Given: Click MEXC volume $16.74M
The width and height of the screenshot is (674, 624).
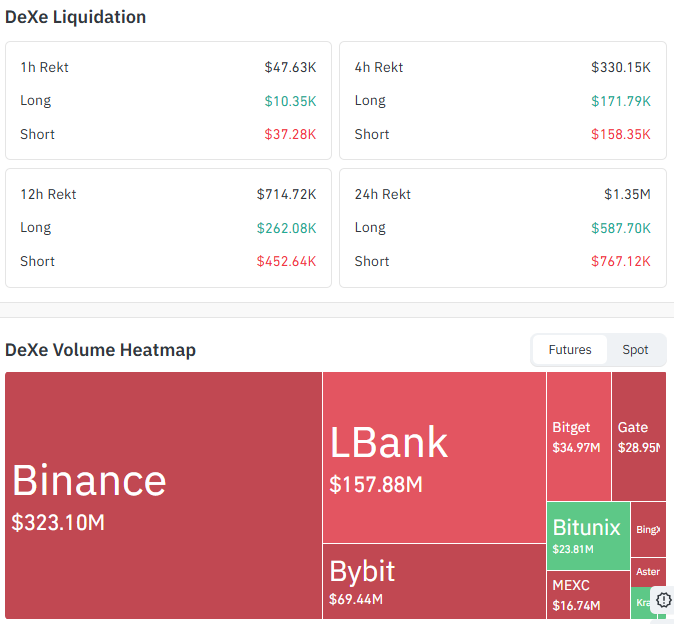Looking at the screenshot, I should point(576,606).
